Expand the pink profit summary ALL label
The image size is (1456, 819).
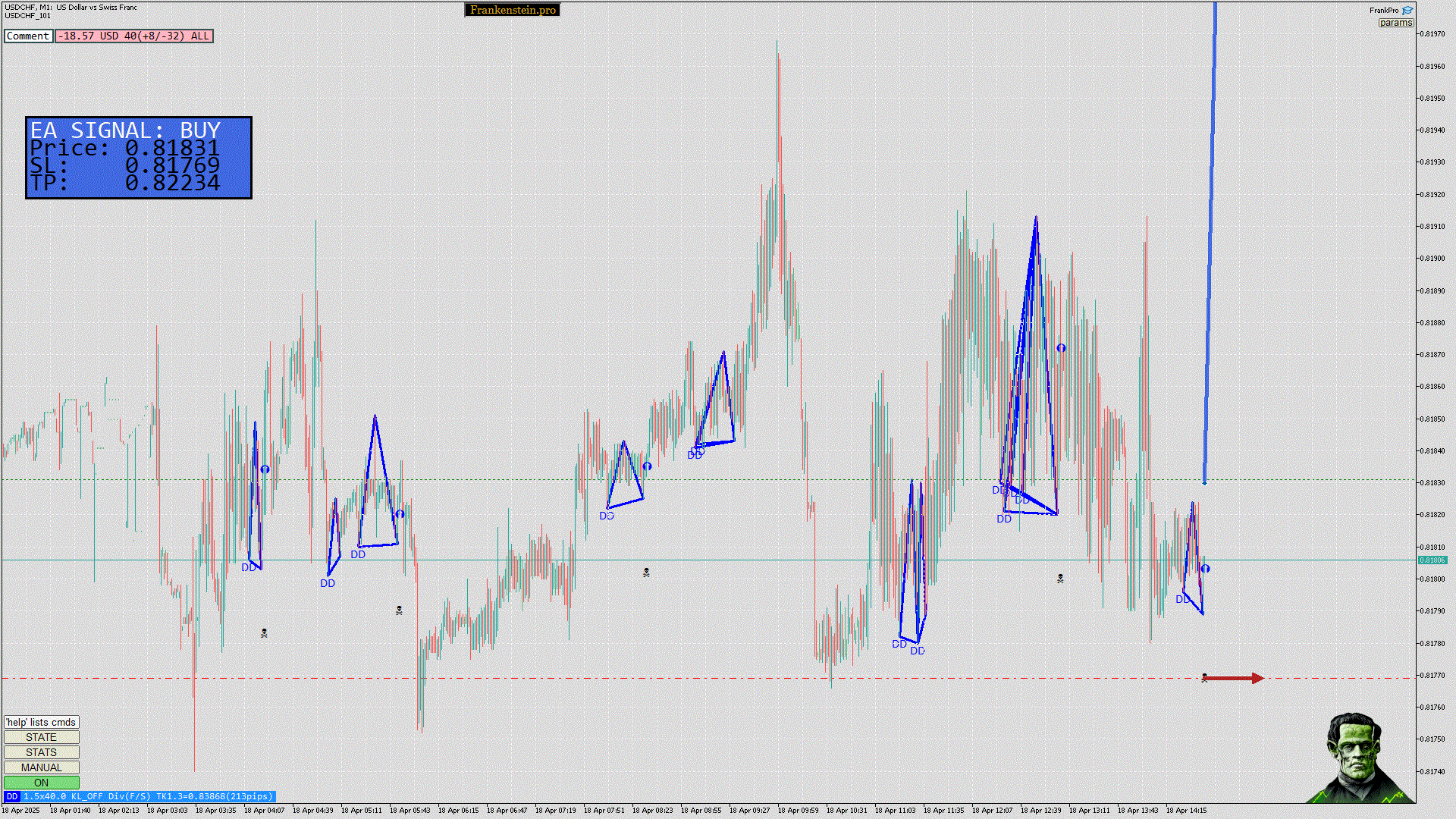pyautogui.click(x=134, y=36)
